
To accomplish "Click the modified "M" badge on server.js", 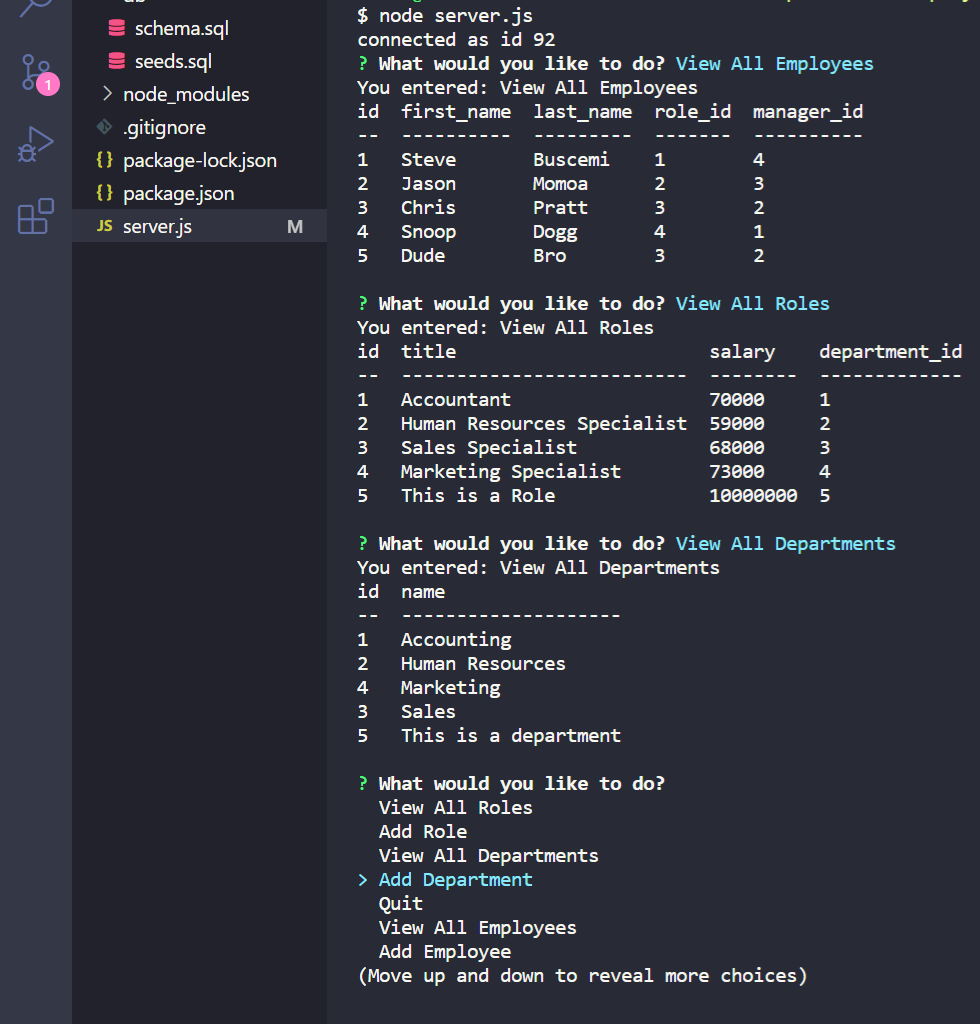I will [294, 227].
